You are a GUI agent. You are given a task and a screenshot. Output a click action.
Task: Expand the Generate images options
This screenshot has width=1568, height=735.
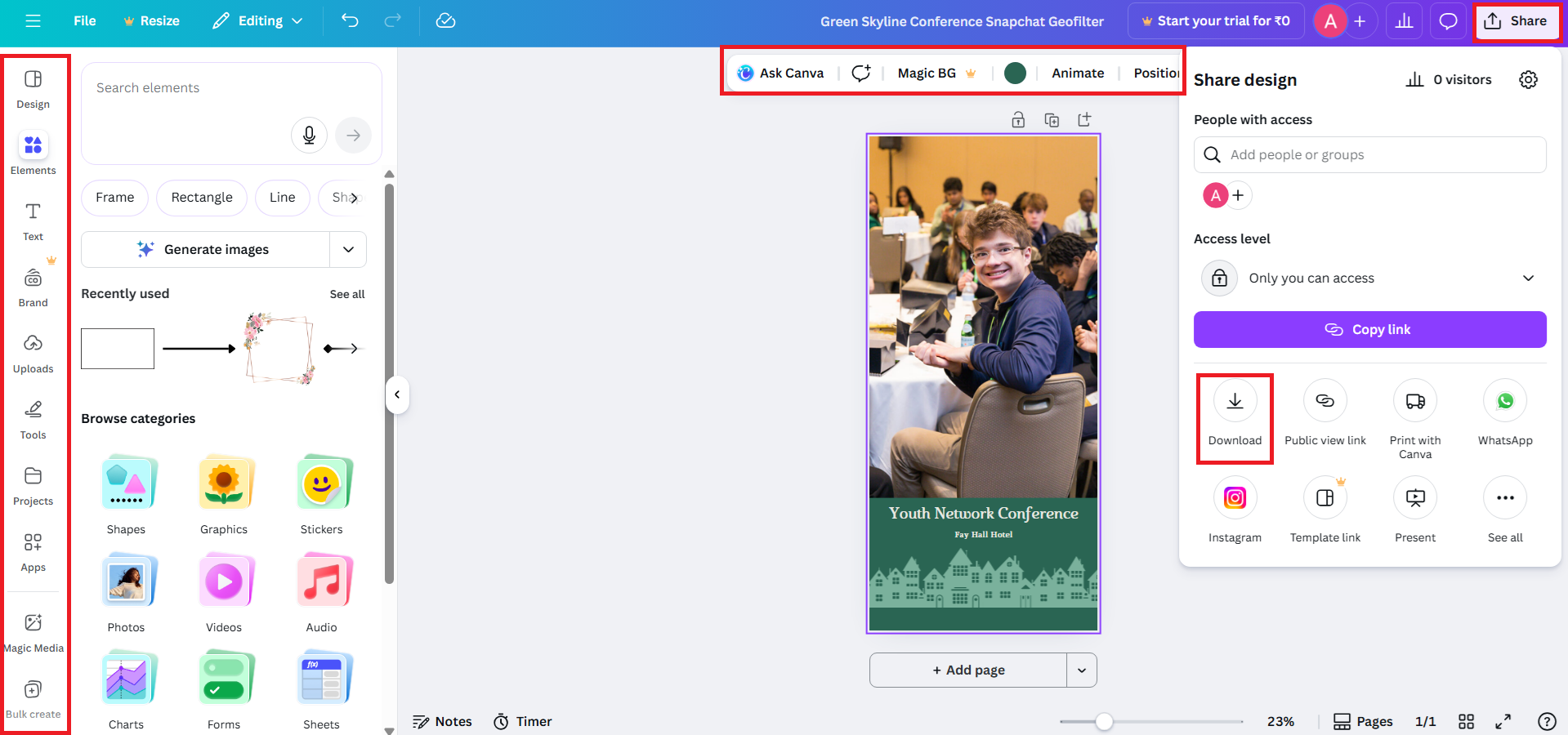coord(348,249)
